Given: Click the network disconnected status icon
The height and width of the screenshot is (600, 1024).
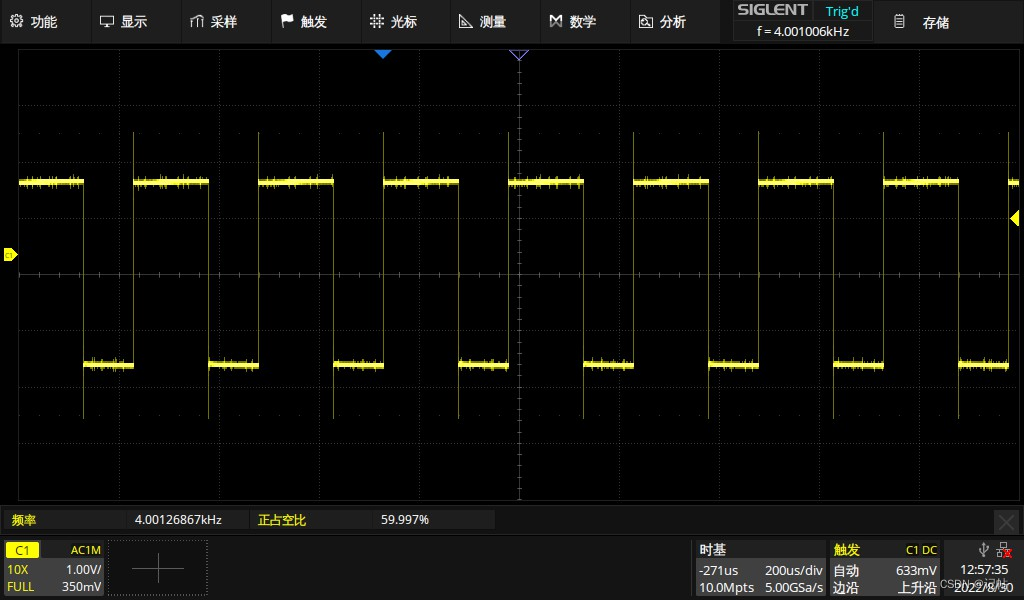Looking at the screenshot, I should [1004, 550].
